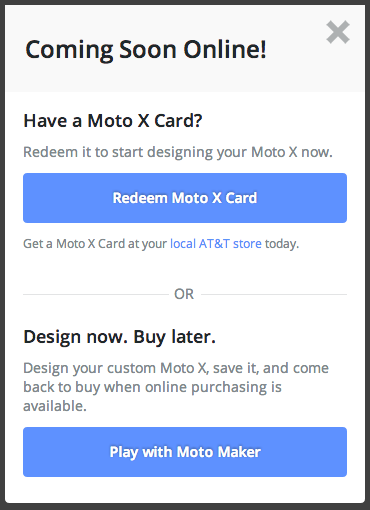Screen dimensions: 370x510
Task: Click the Play with Moto Maker button
Action: tap(185, 452)
